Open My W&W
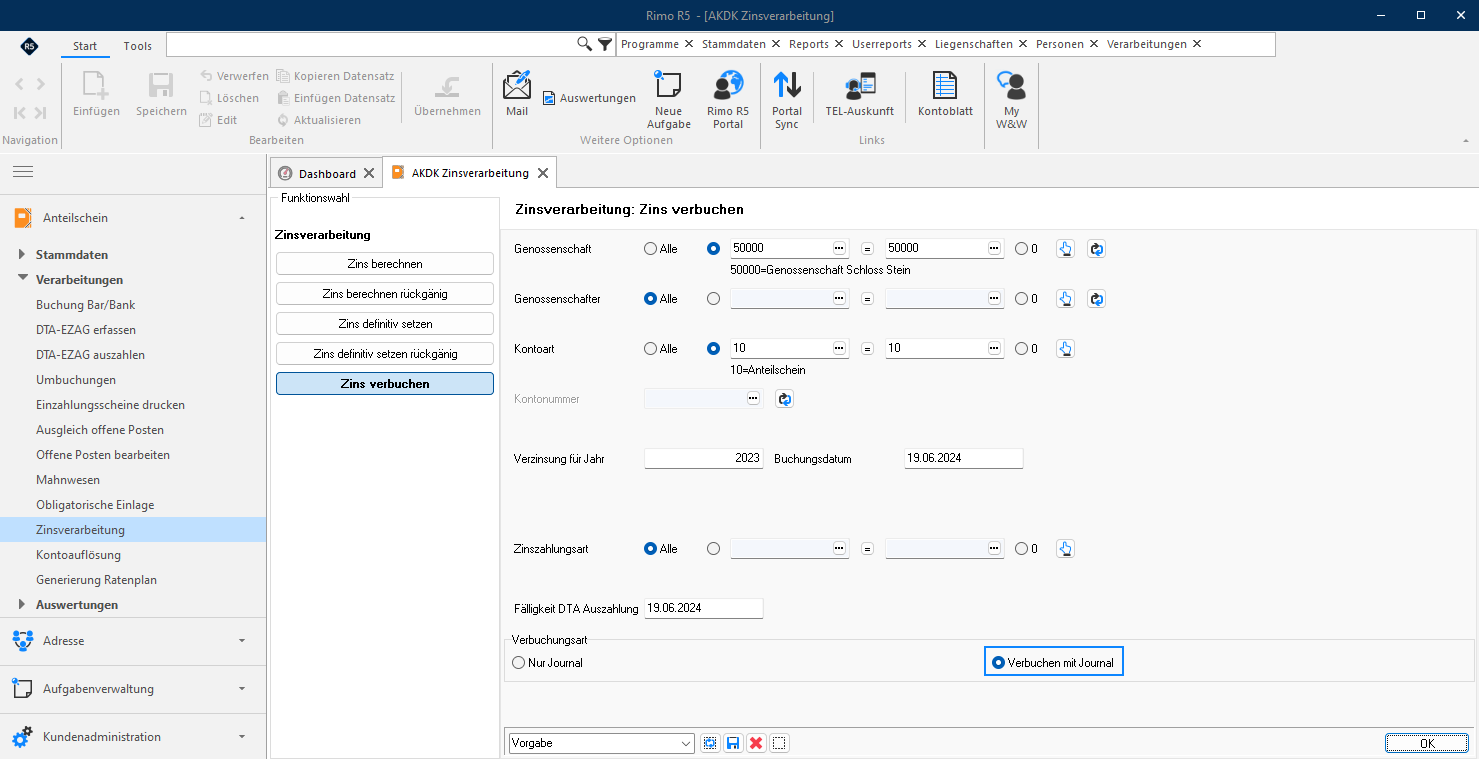The width and height of the screenshot is (1479, 759). [x=1012, y=99]
